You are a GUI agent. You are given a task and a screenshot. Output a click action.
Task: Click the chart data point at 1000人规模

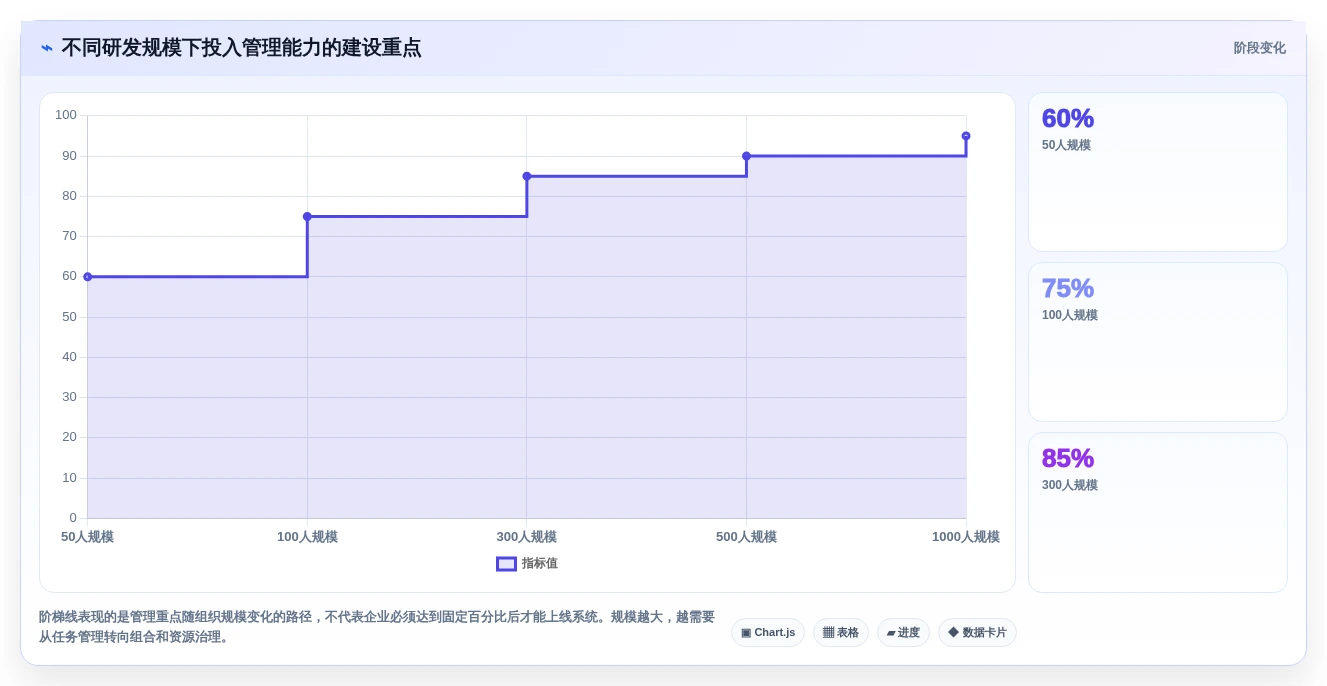(966, 136)
